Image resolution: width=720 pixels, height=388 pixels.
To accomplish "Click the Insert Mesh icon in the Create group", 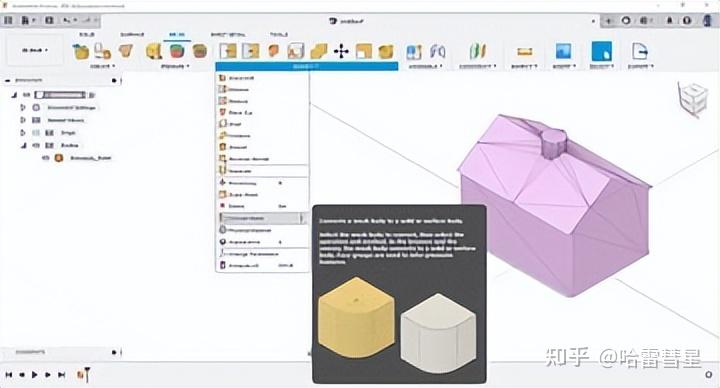I will (x=81, y=51).
